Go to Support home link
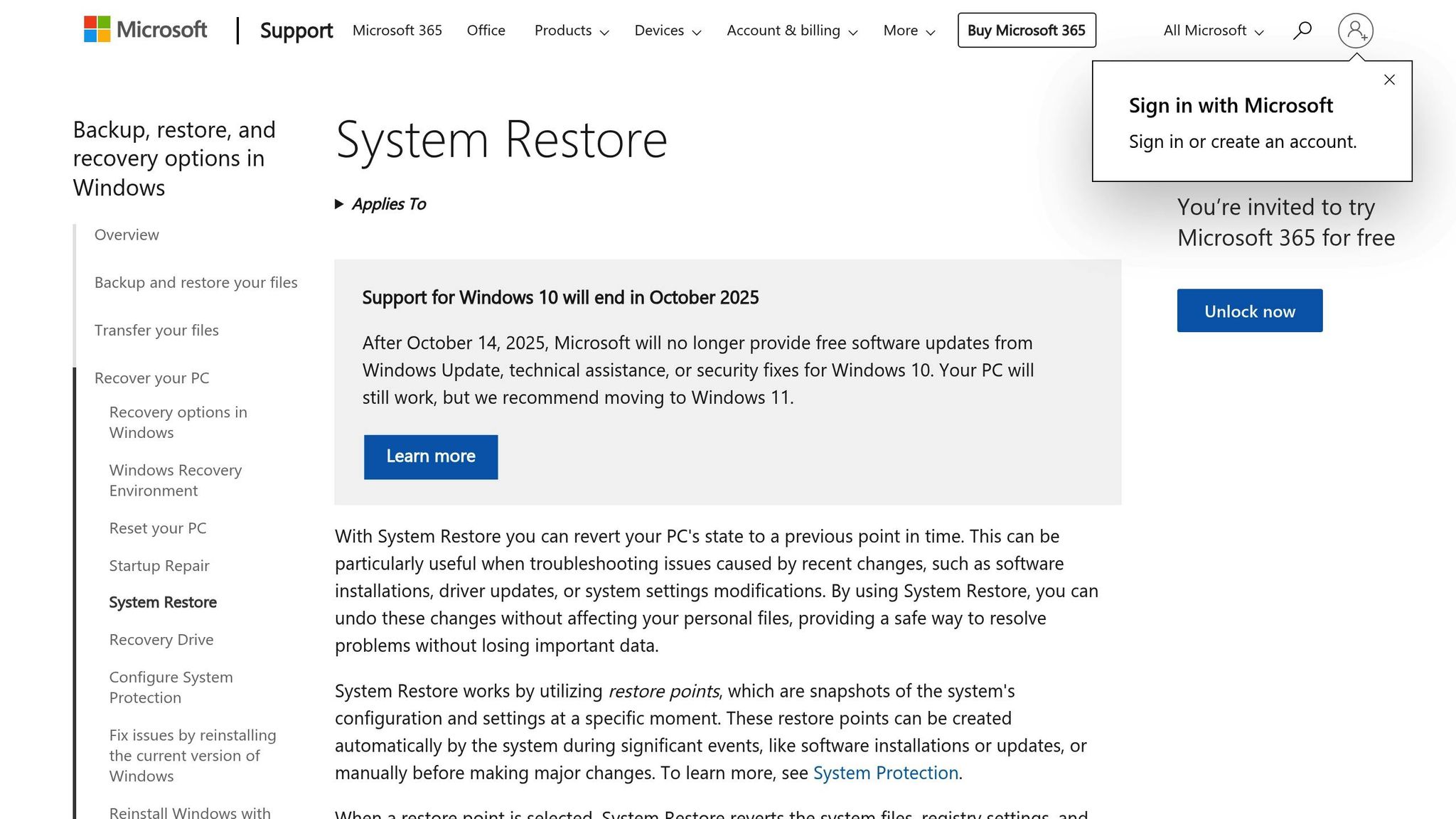This screenshot has width=1456, height=819. point(296,31)
